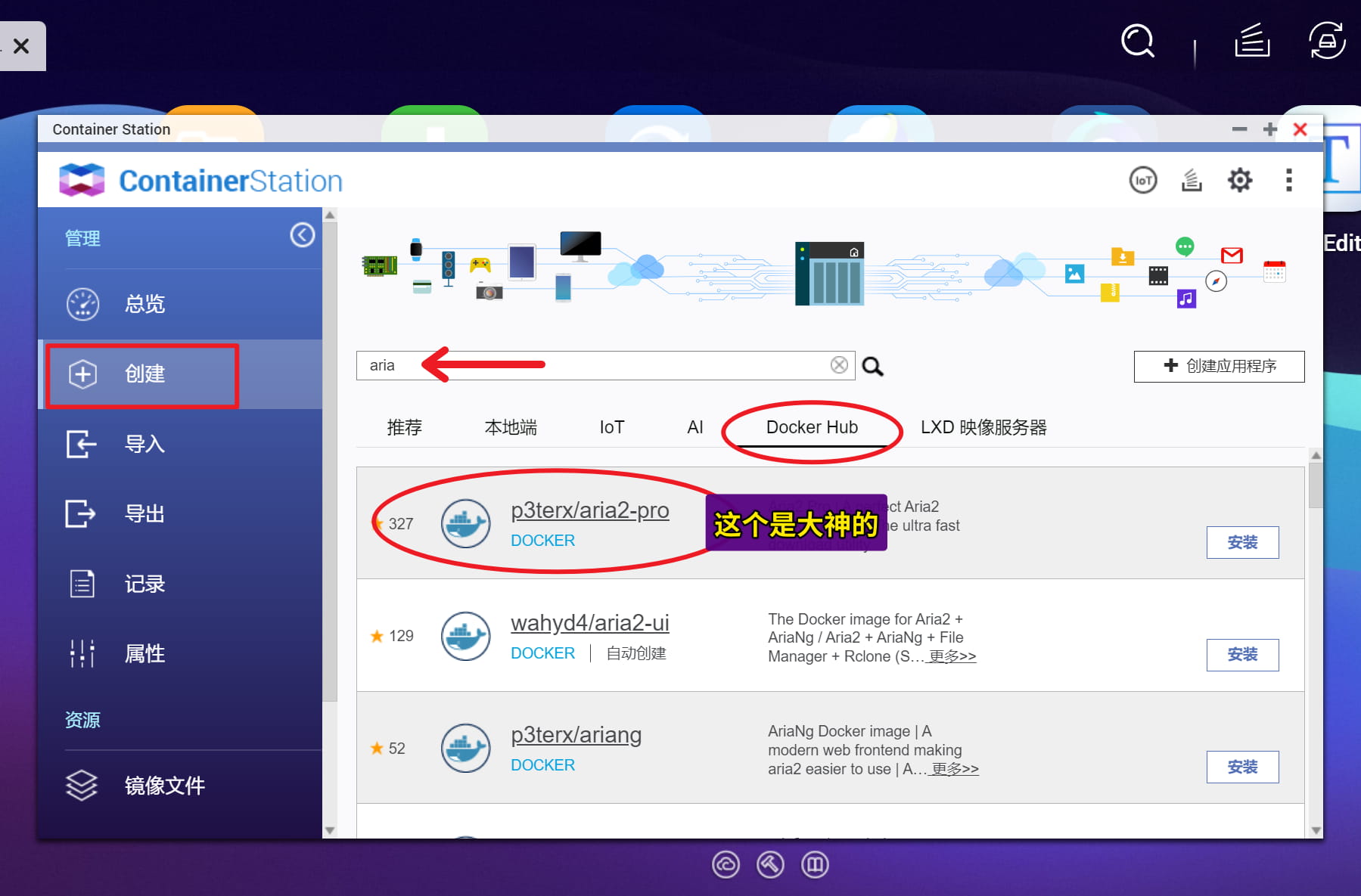The width and height of the screenshot is (1361, 896).
Task: Click the IoT badge icon in header
Action: (x=1143, y=180)
